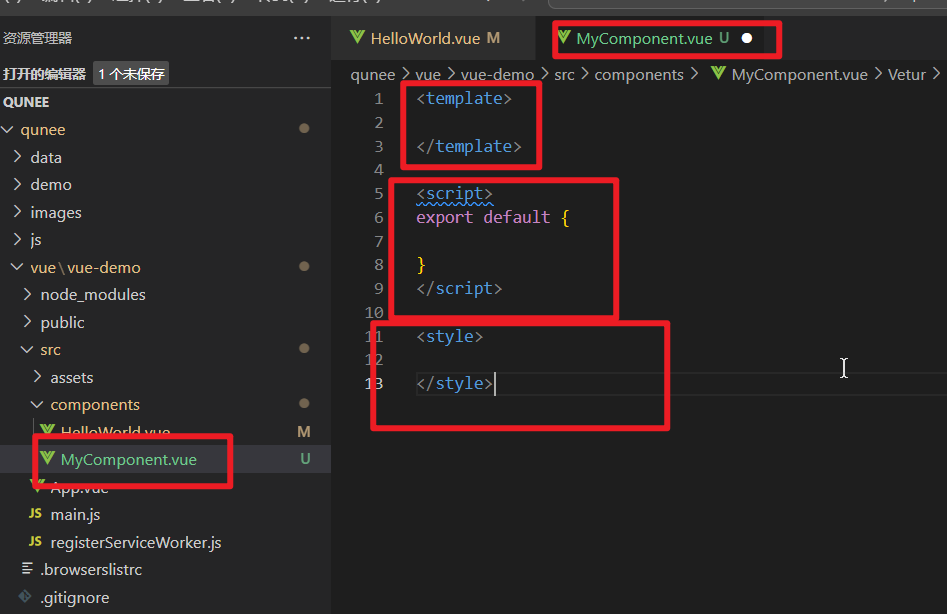Click line number 2 in the gutter
Screen dimensions: 947x614
(379, 123)
